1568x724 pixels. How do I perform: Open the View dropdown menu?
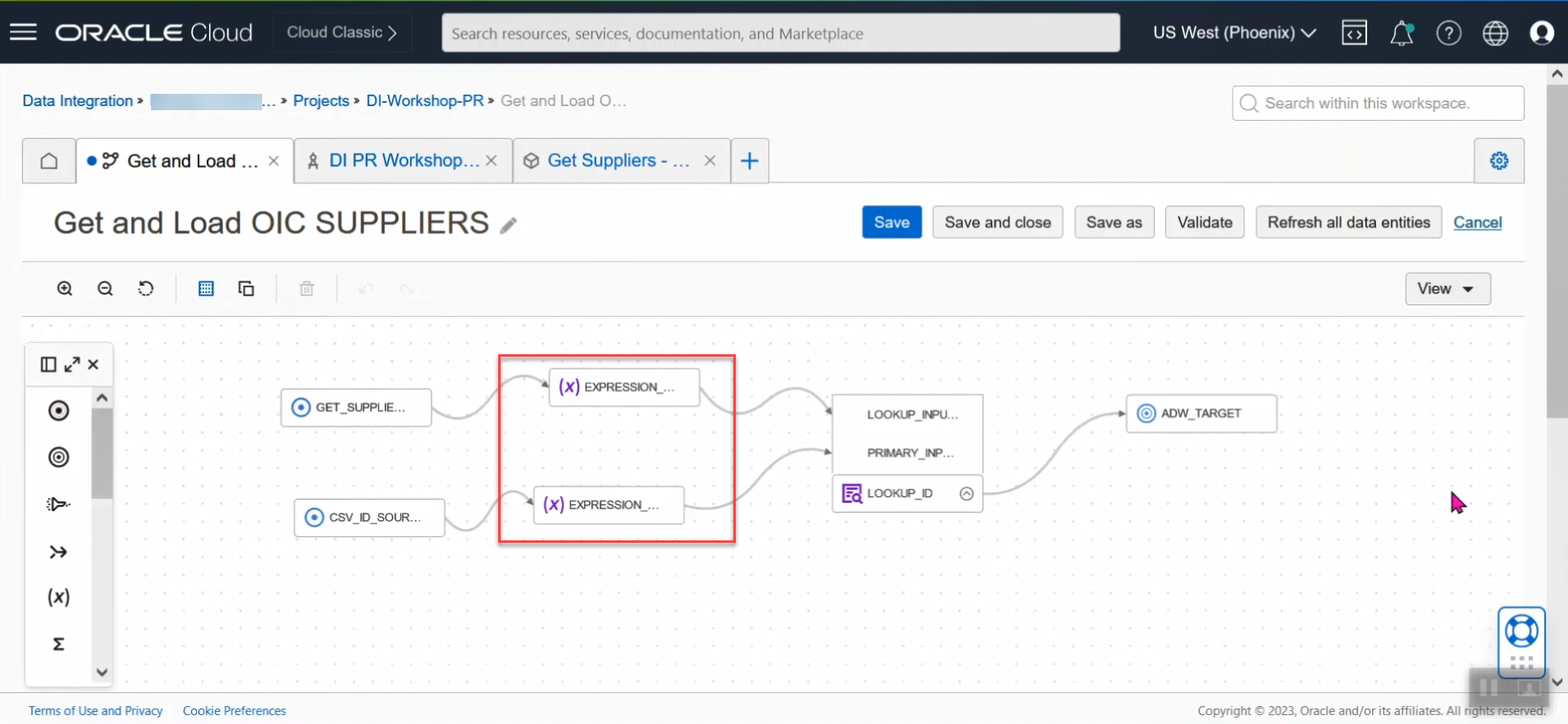click(x=1447, y=289)
